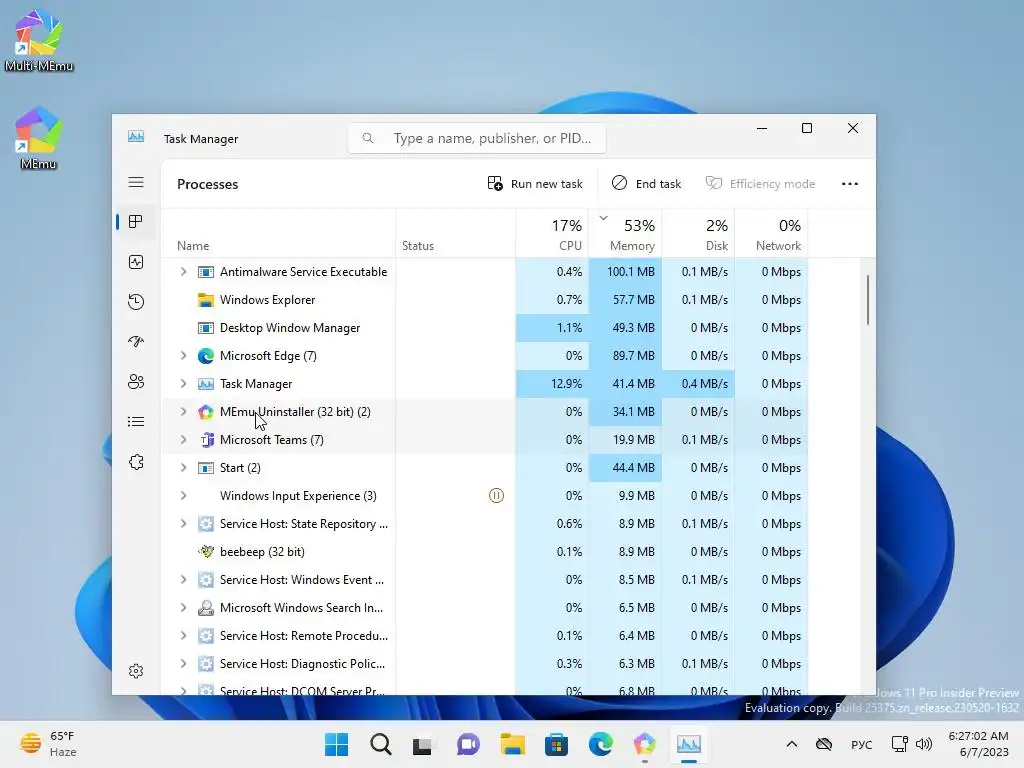This screenshot has height=768, width=1024.
Task: Select the Processes sidebar icon
Action: point(136,222)
